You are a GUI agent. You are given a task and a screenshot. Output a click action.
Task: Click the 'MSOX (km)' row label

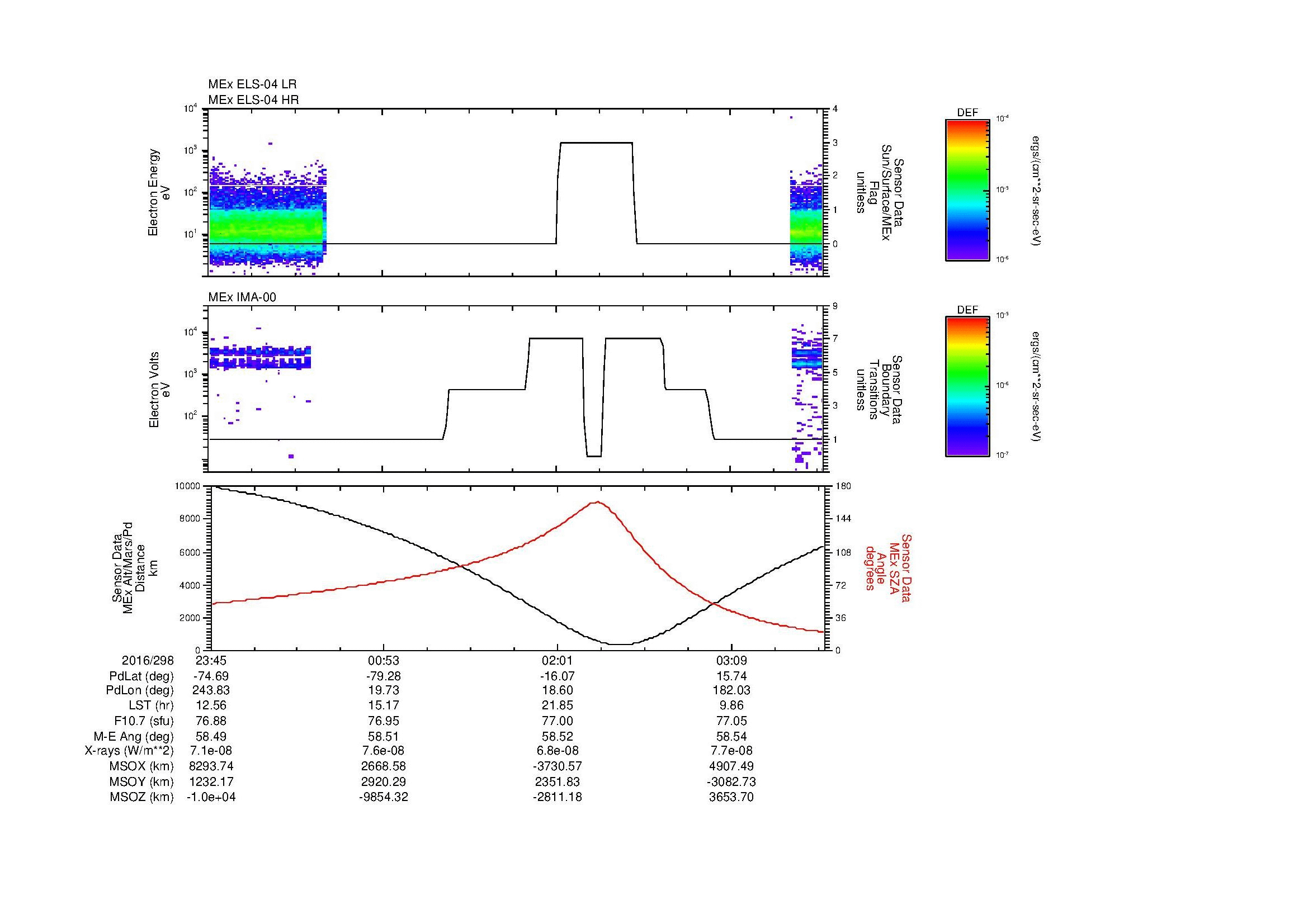pos(141,766)
